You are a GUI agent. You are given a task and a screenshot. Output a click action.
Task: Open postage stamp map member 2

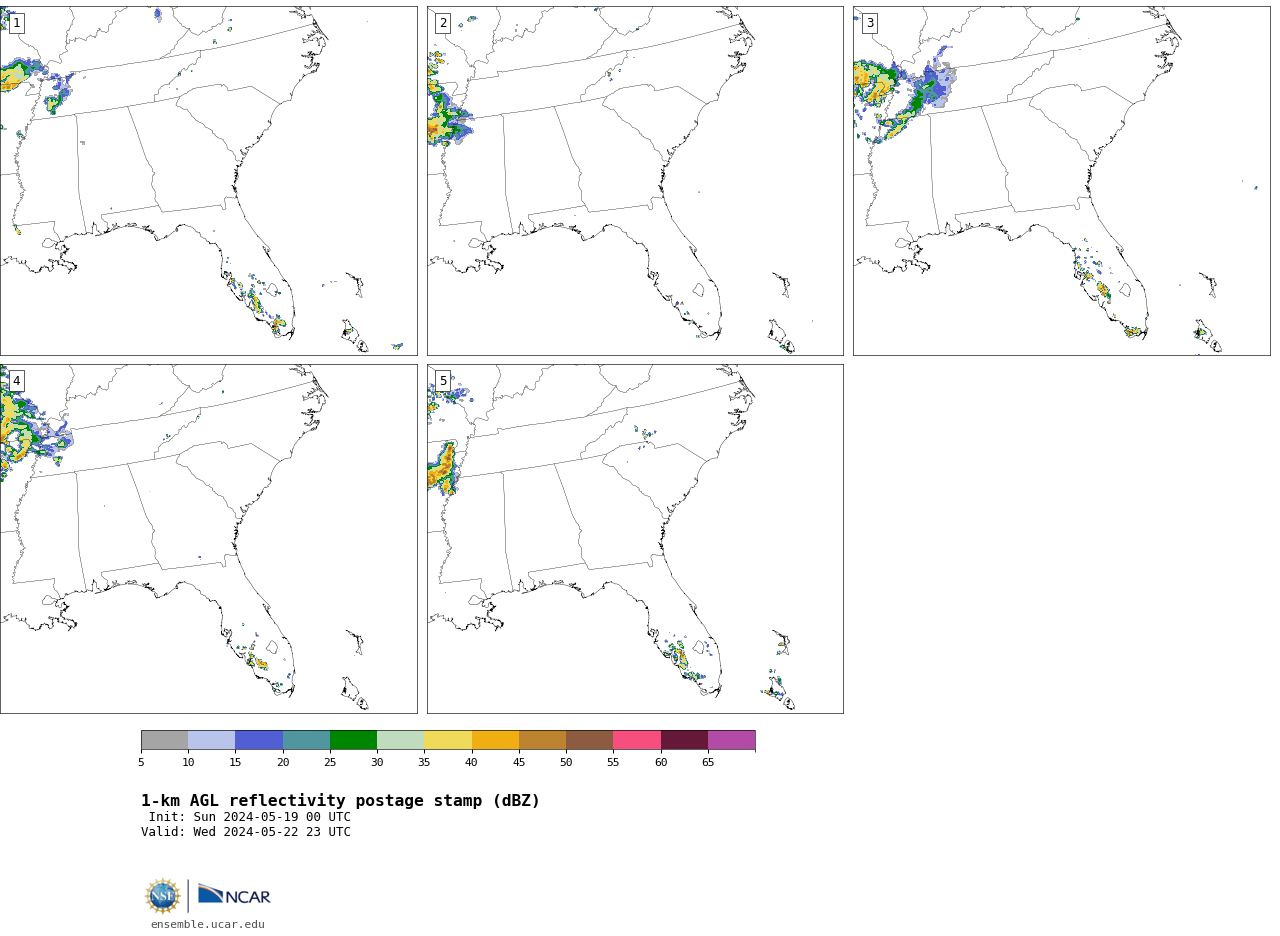pos(635,181)
